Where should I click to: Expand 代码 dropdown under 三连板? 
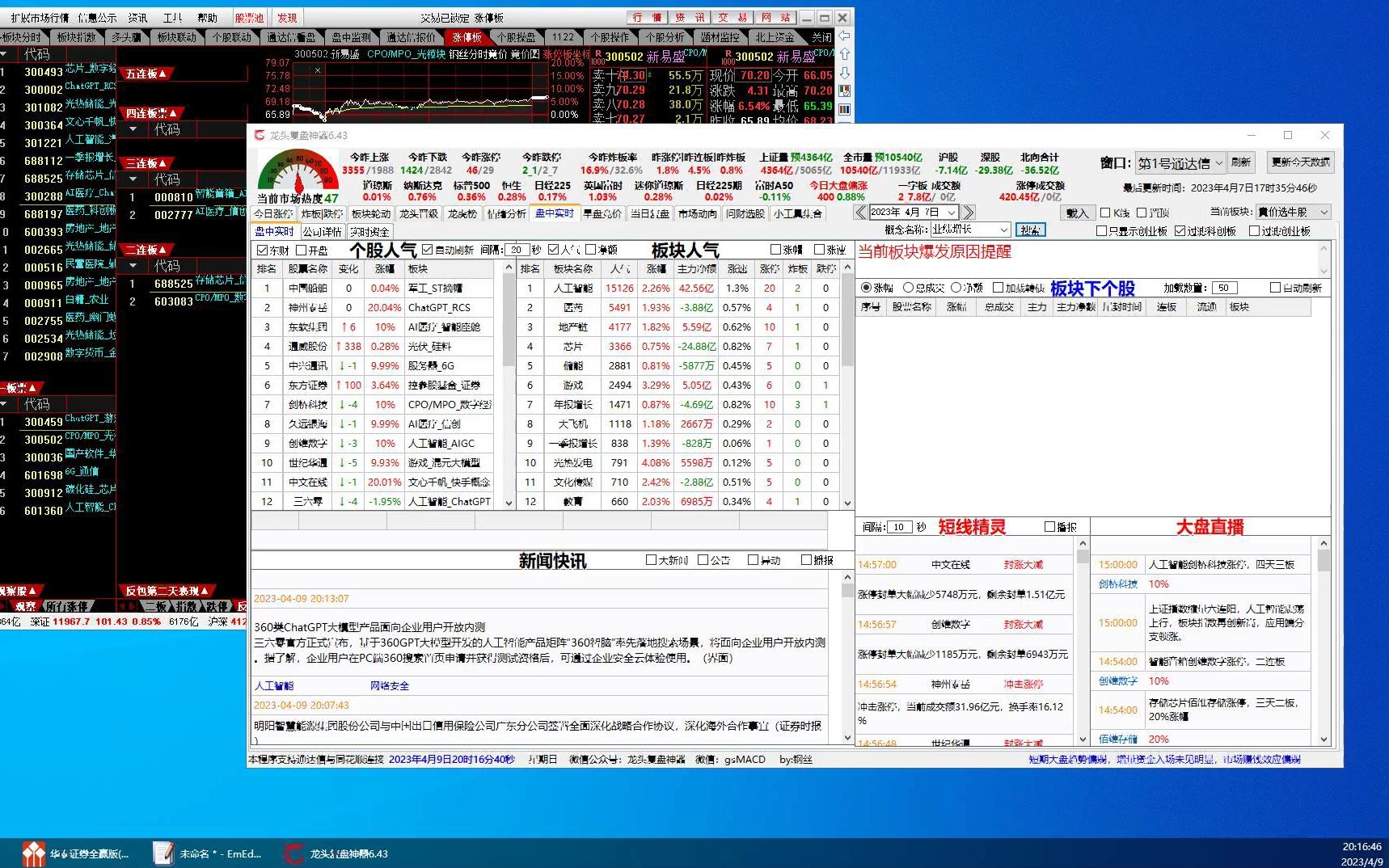(133, 179)
